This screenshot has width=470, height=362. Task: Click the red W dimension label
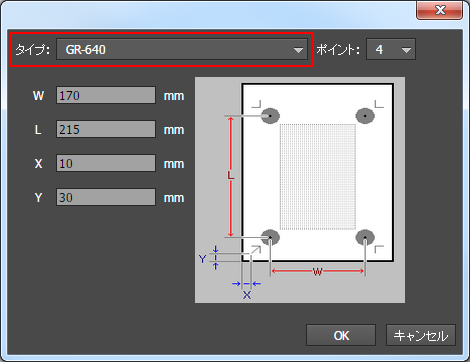[317, 272]
